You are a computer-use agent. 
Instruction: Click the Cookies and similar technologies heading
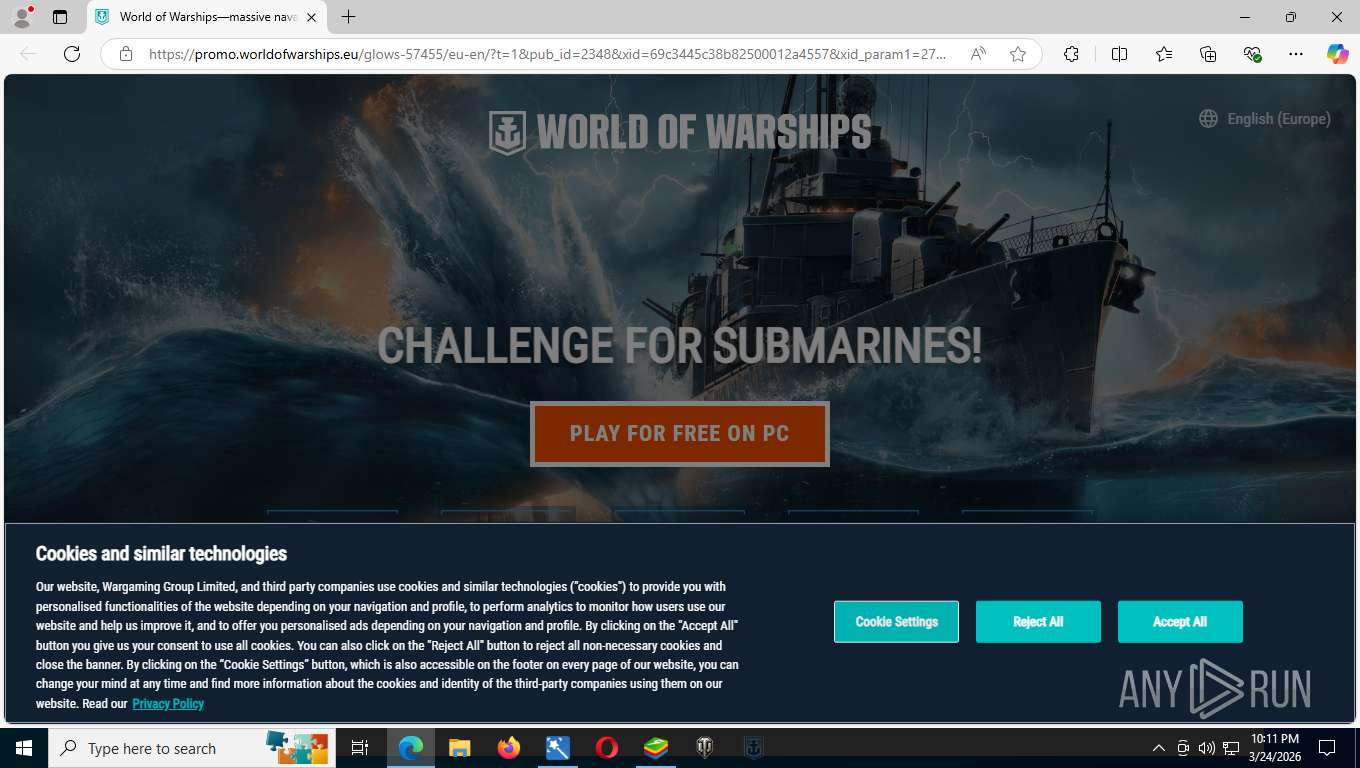pos(161,554)
